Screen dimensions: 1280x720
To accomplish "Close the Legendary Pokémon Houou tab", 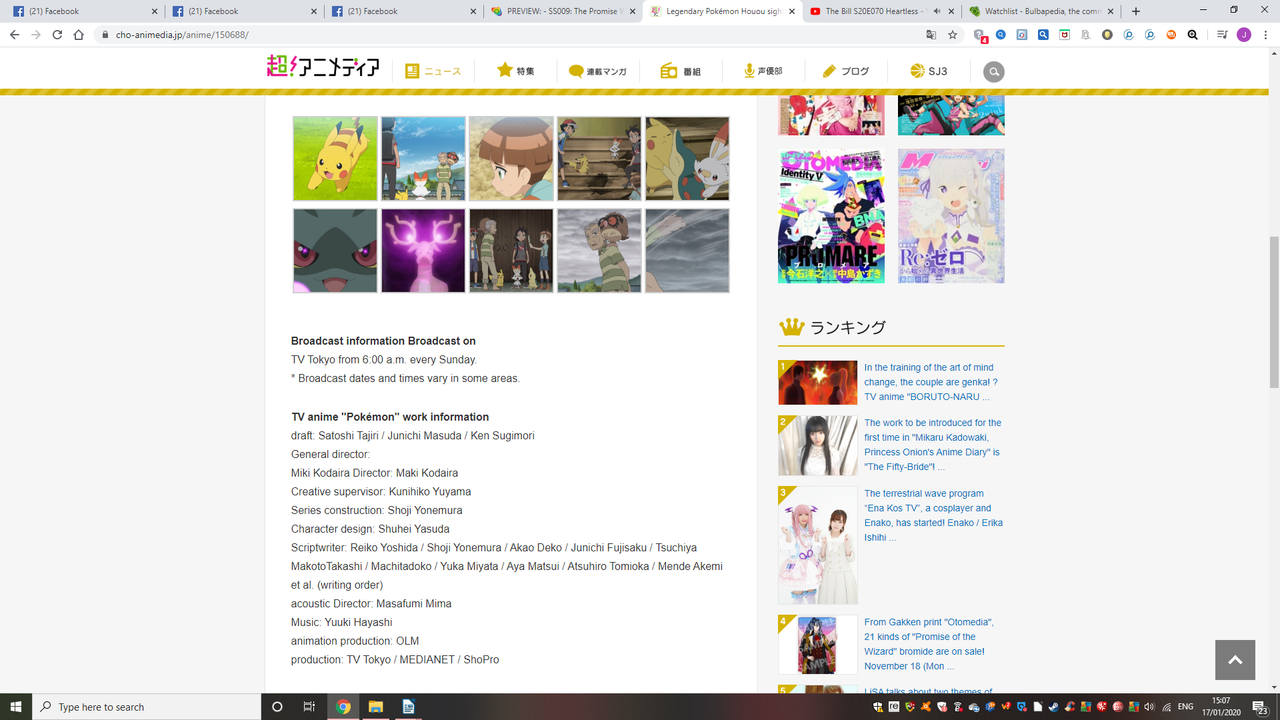I will tap(790, 11).
